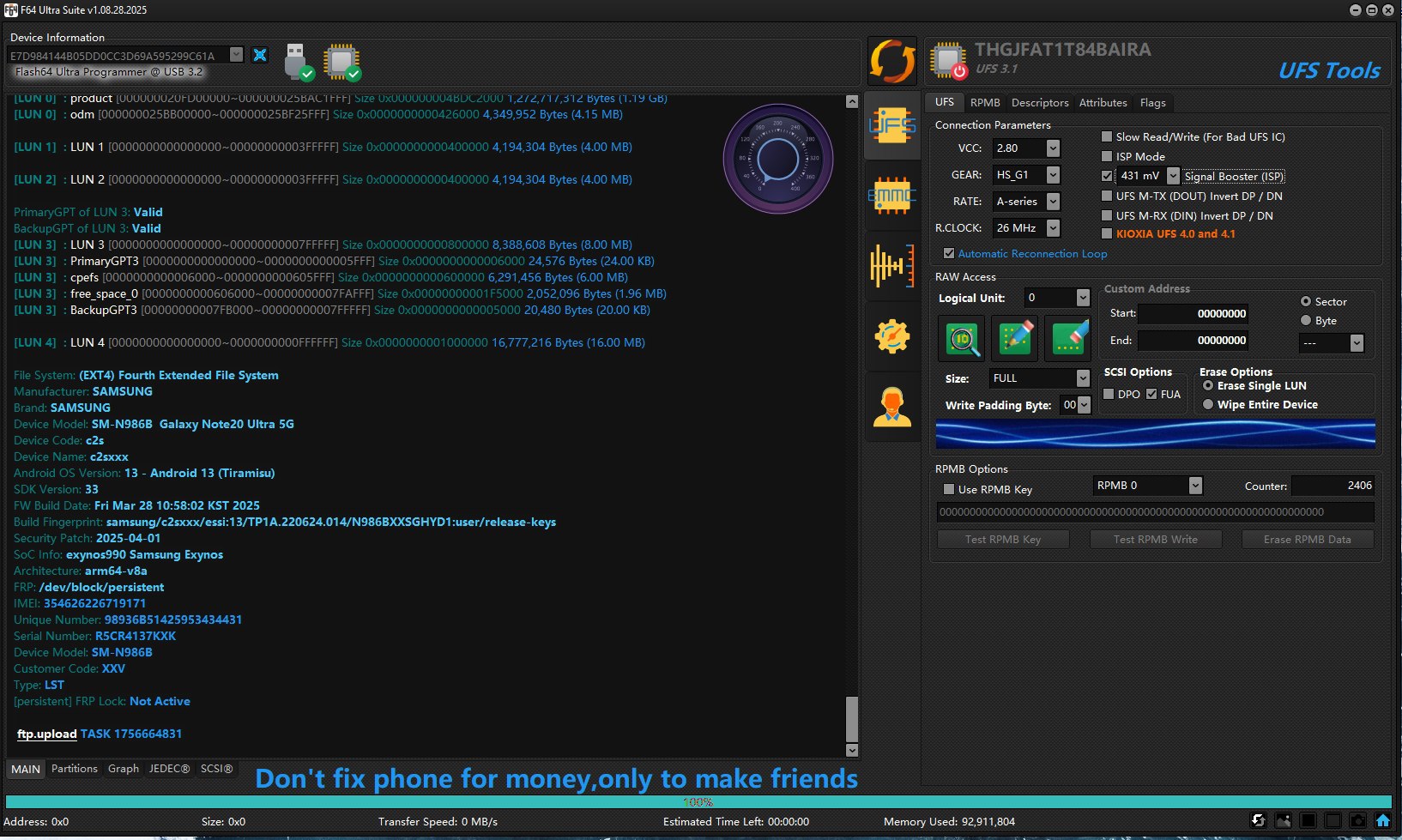The height and width of the screenshot is (840, 1402).
Task: Enable the DPO SCSI option
Action: point(1109,394)
